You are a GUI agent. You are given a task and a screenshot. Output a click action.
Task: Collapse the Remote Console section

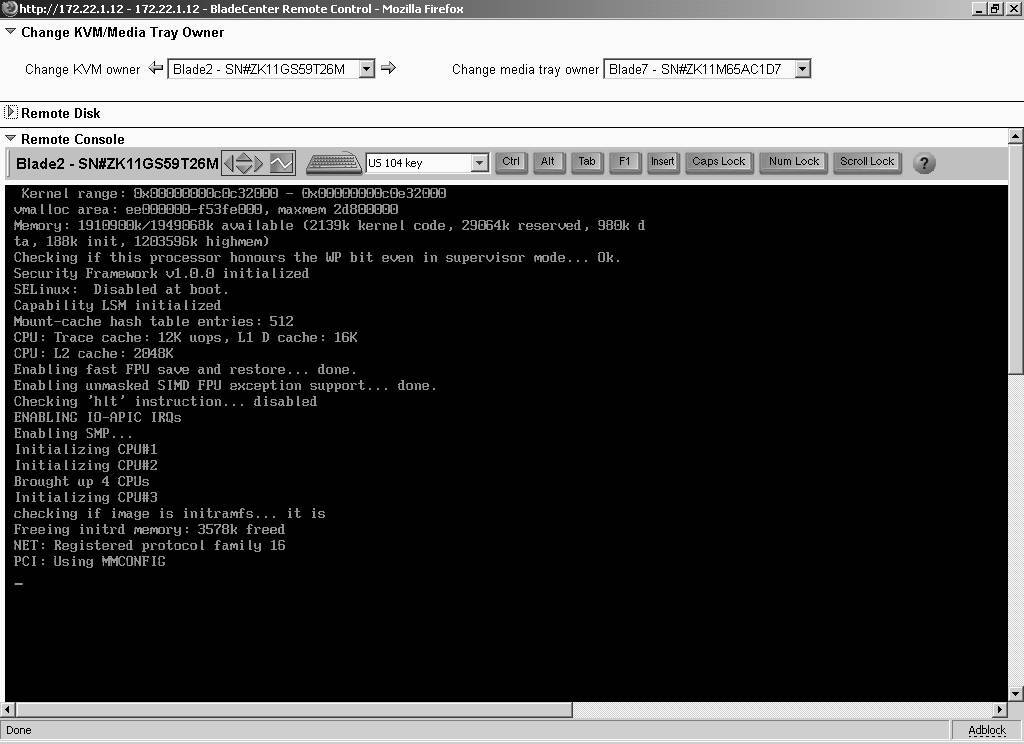[11, 139]
